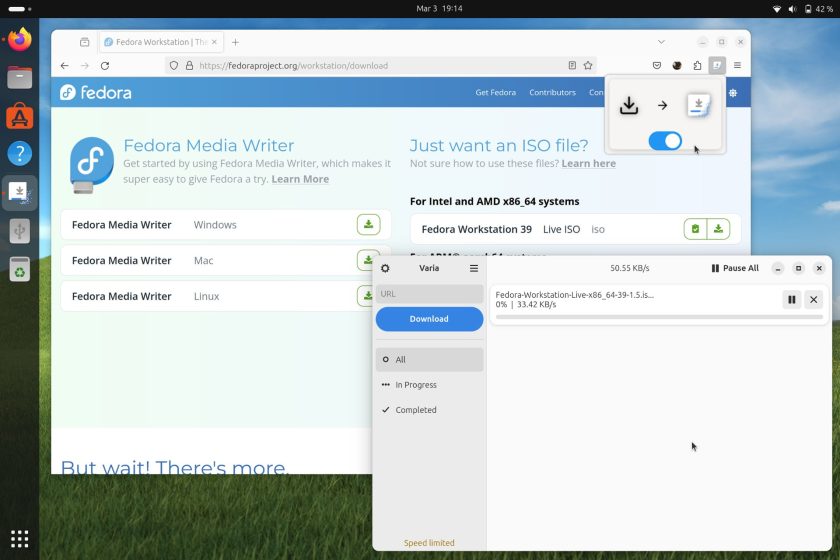840x560 pixels.
Task: Open Help from the Ubuntu dock
Action: tap(20, 154)
